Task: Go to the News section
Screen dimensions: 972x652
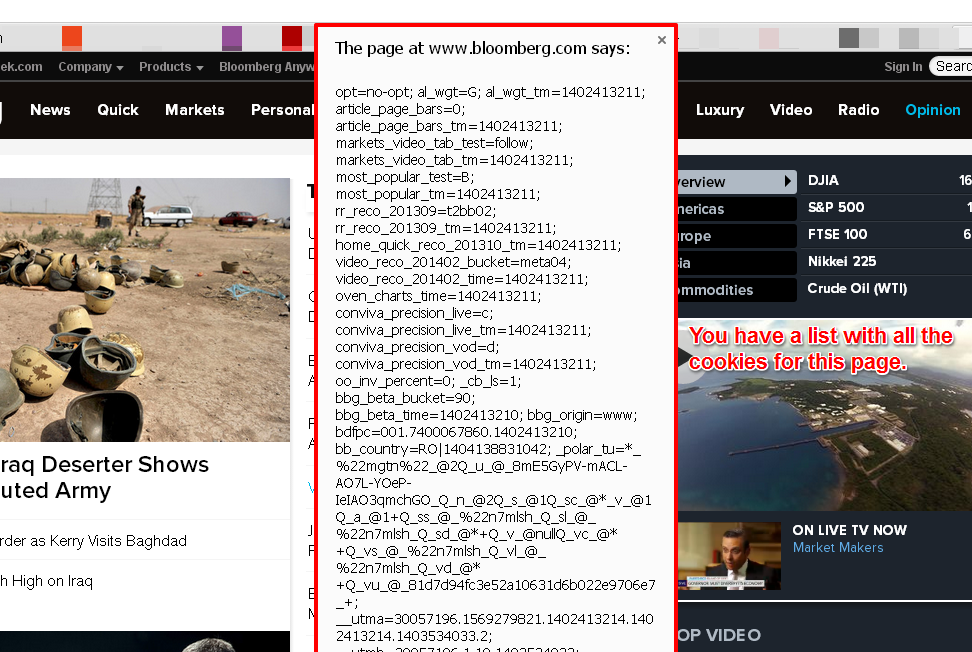Action: pyautogui.click(x=50, y=110)
